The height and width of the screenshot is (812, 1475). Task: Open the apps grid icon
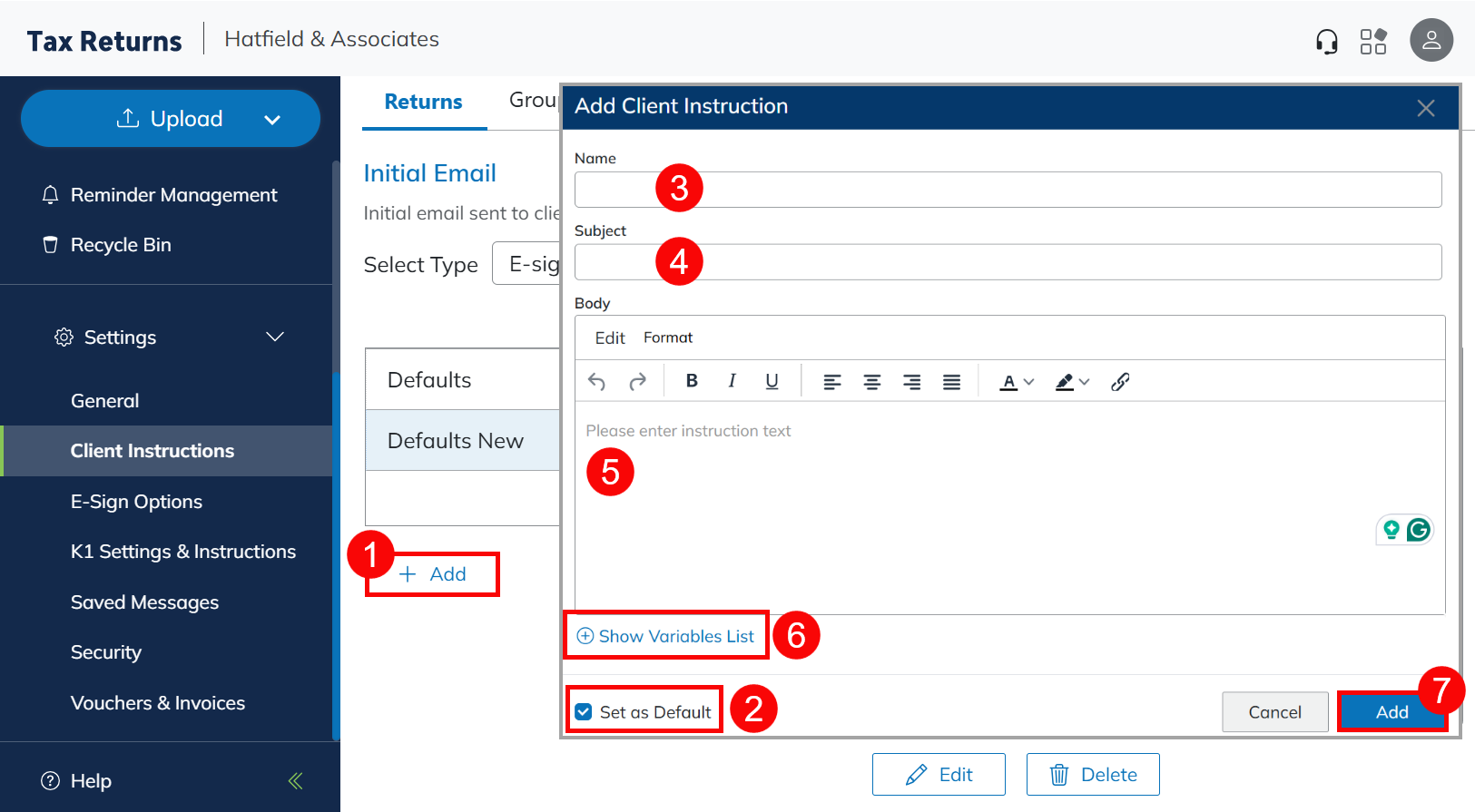tap(1372, 42)
